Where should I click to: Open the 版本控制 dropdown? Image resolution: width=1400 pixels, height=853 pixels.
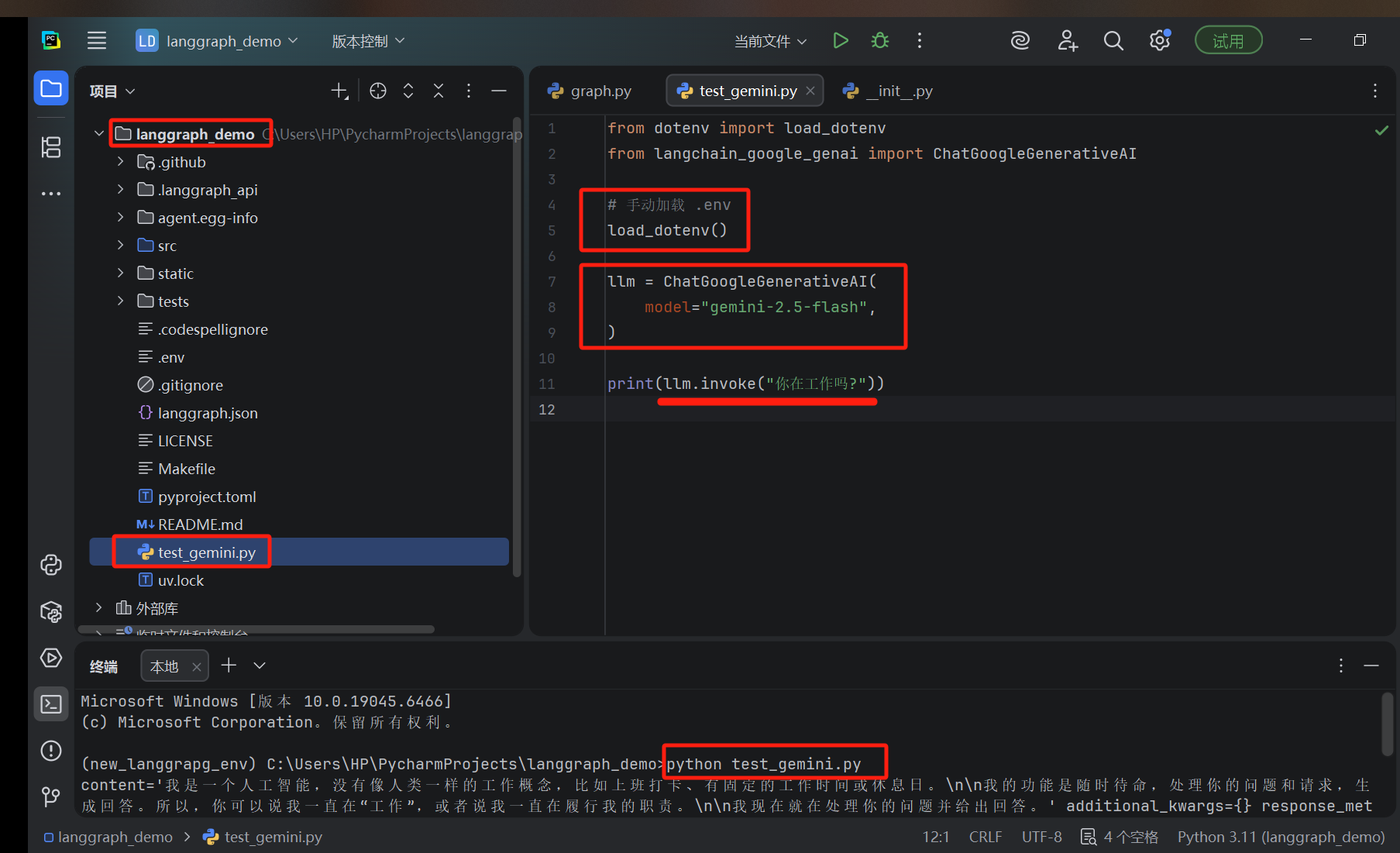click(x=368, y=41)
